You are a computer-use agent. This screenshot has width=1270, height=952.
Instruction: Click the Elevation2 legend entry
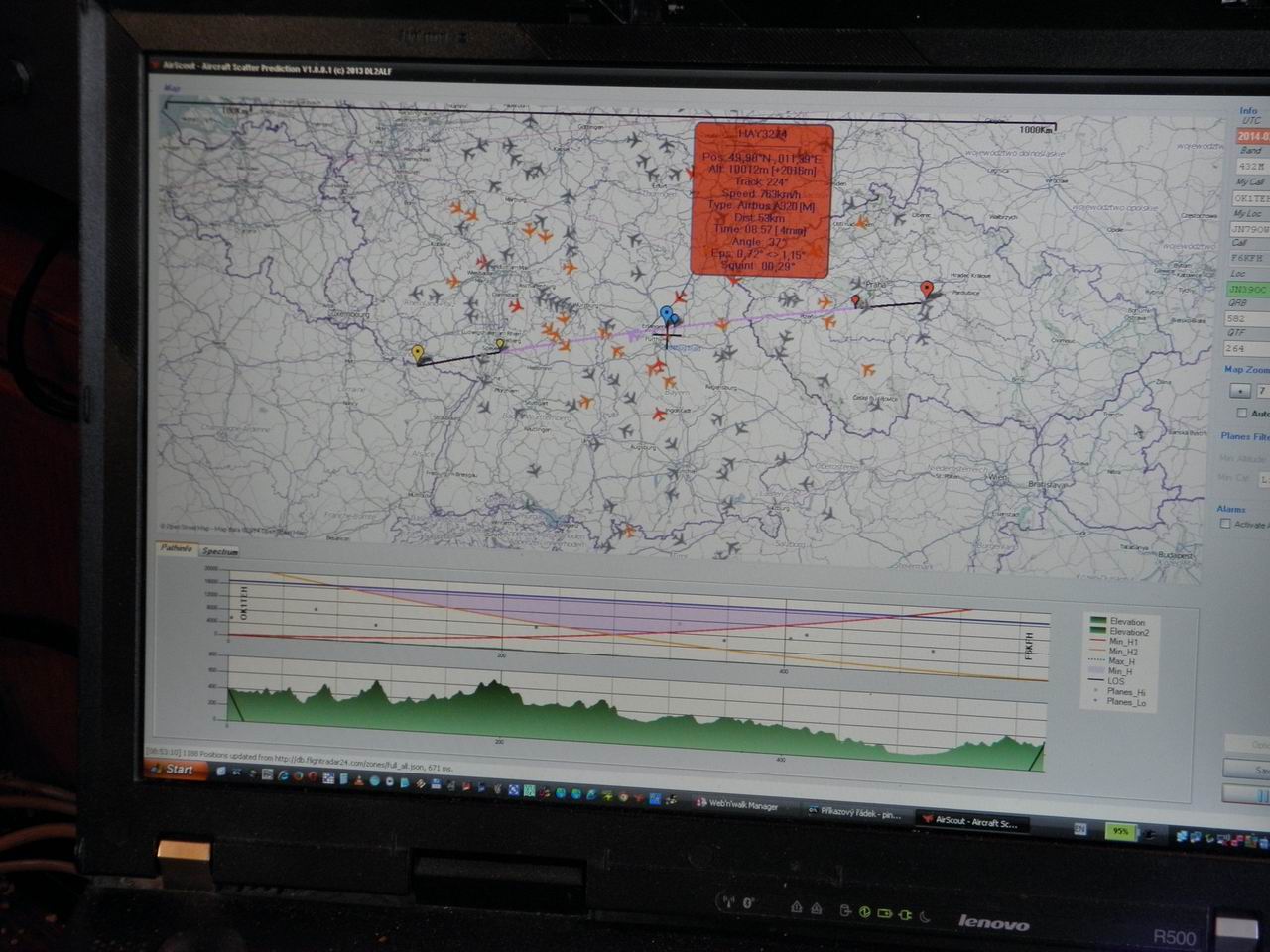(1119, 632)
